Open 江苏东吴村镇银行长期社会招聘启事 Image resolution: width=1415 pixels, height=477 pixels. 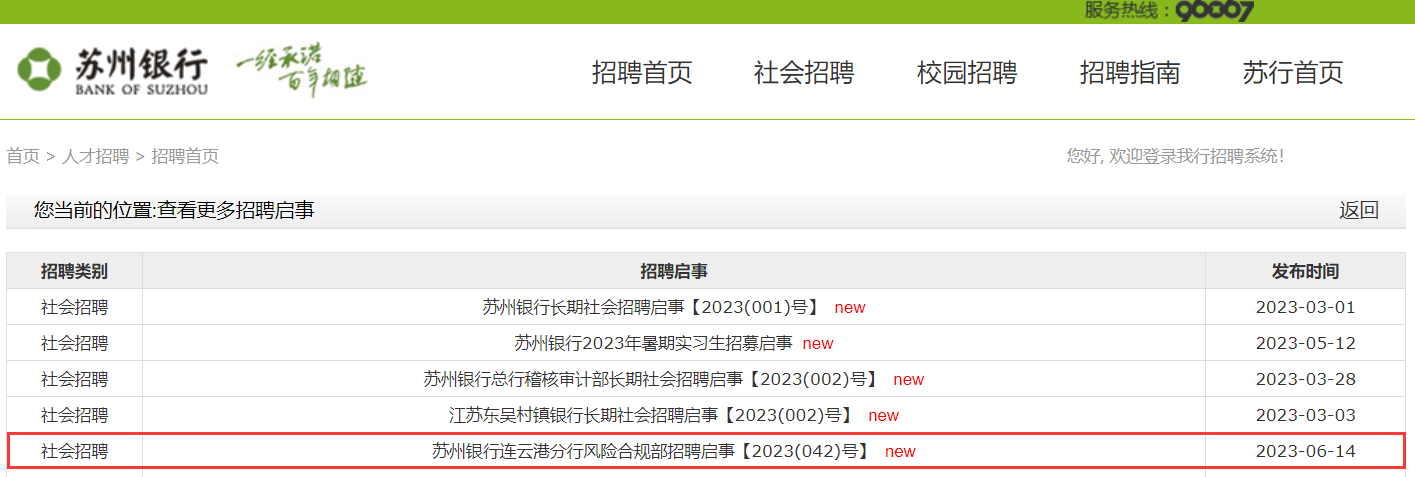pyautogui.click(x=651, y=415)
